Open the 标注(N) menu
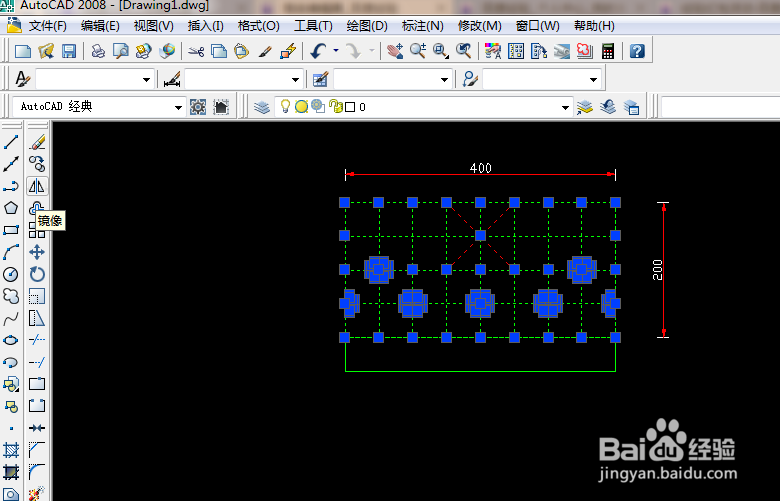This screenshot has width=780, height=501. point(423,26)
